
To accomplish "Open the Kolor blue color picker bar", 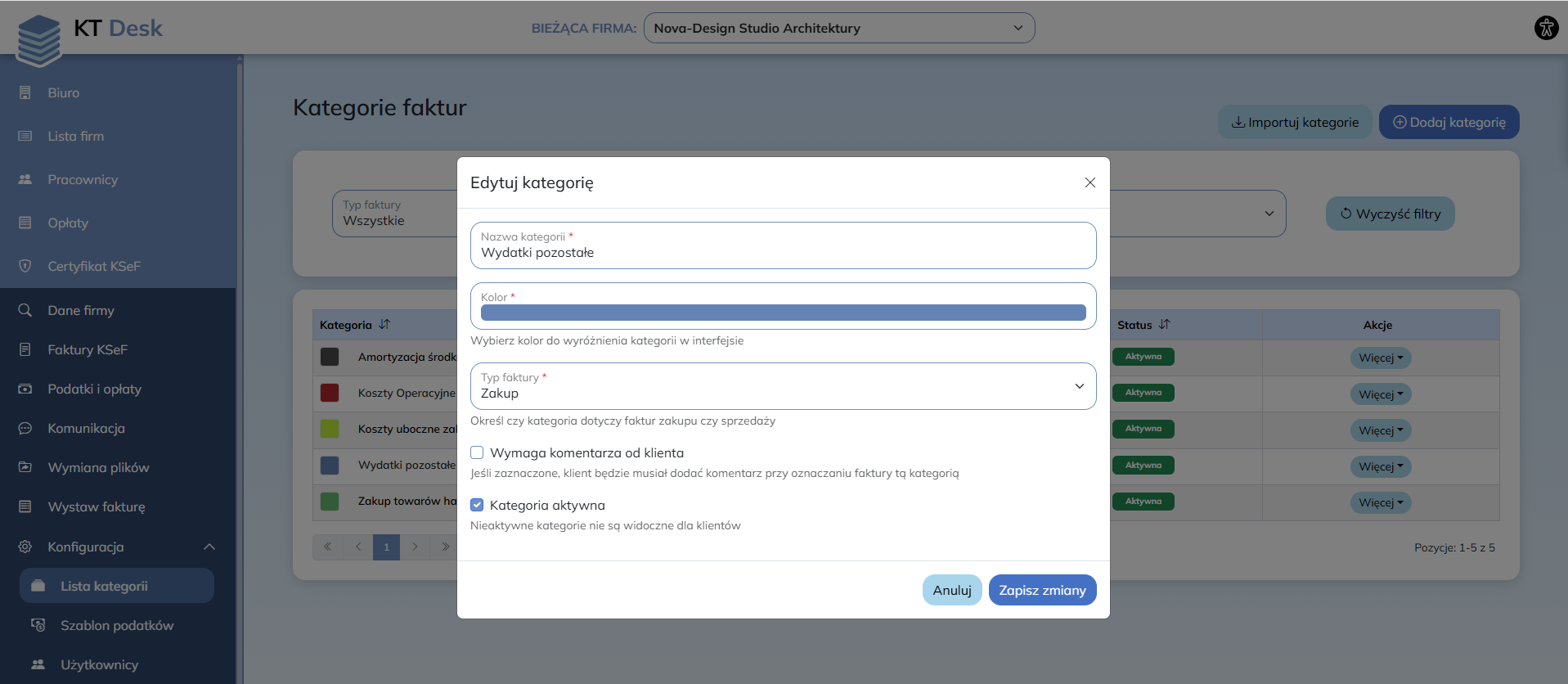I will tap(783, 313).
